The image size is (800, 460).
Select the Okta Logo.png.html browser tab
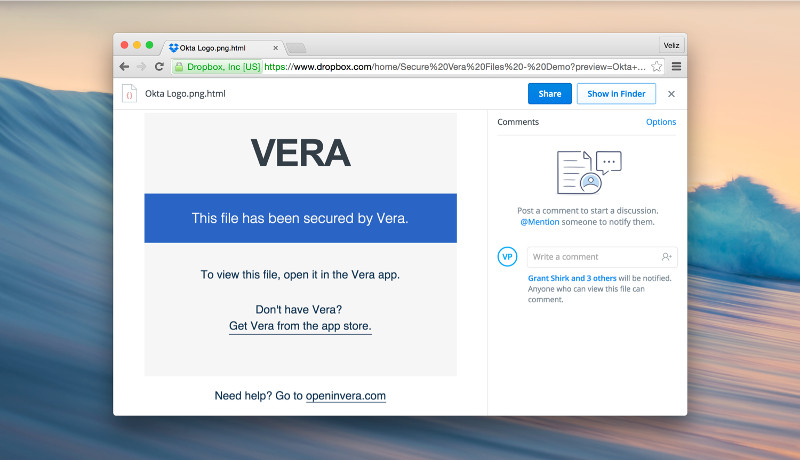tap(223, 48)
